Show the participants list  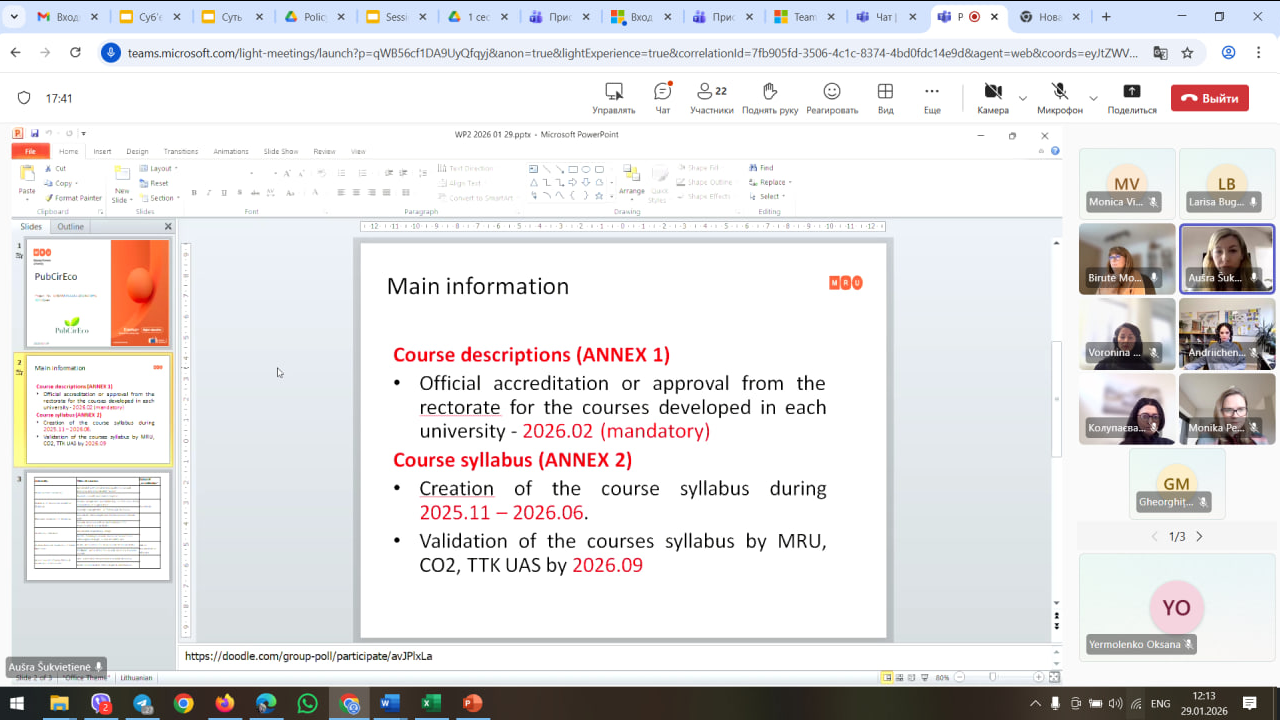coord(711,98)
